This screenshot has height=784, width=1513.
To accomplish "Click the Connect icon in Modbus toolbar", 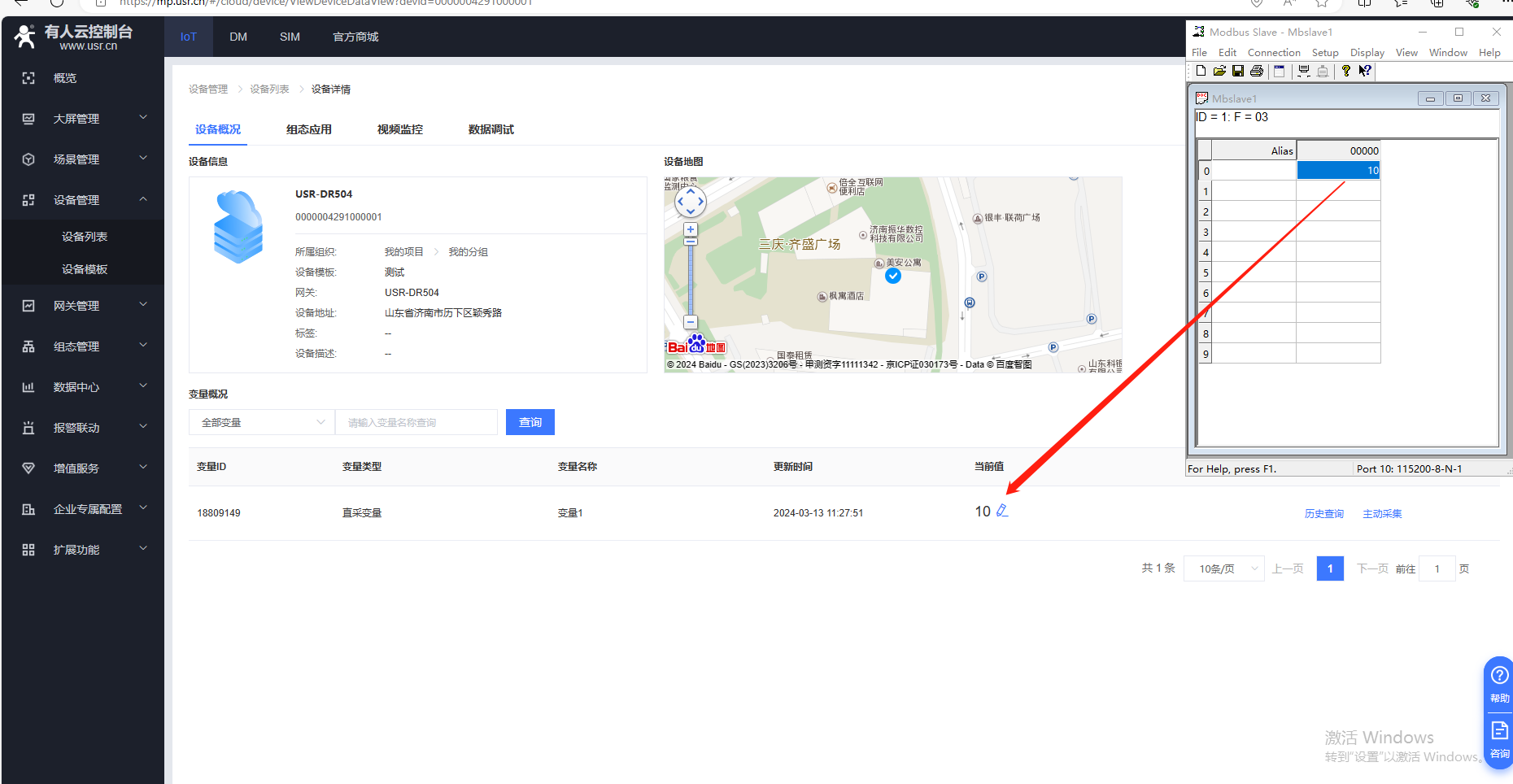I will (x=1303, y=71).
